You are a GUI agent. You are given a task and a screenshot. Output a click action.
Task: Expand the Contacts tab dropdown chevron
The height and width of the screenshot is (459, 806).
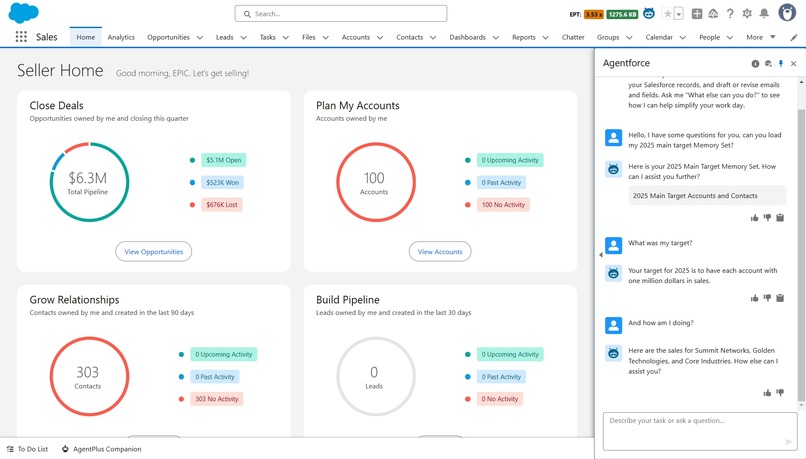[x=433, y=38]
